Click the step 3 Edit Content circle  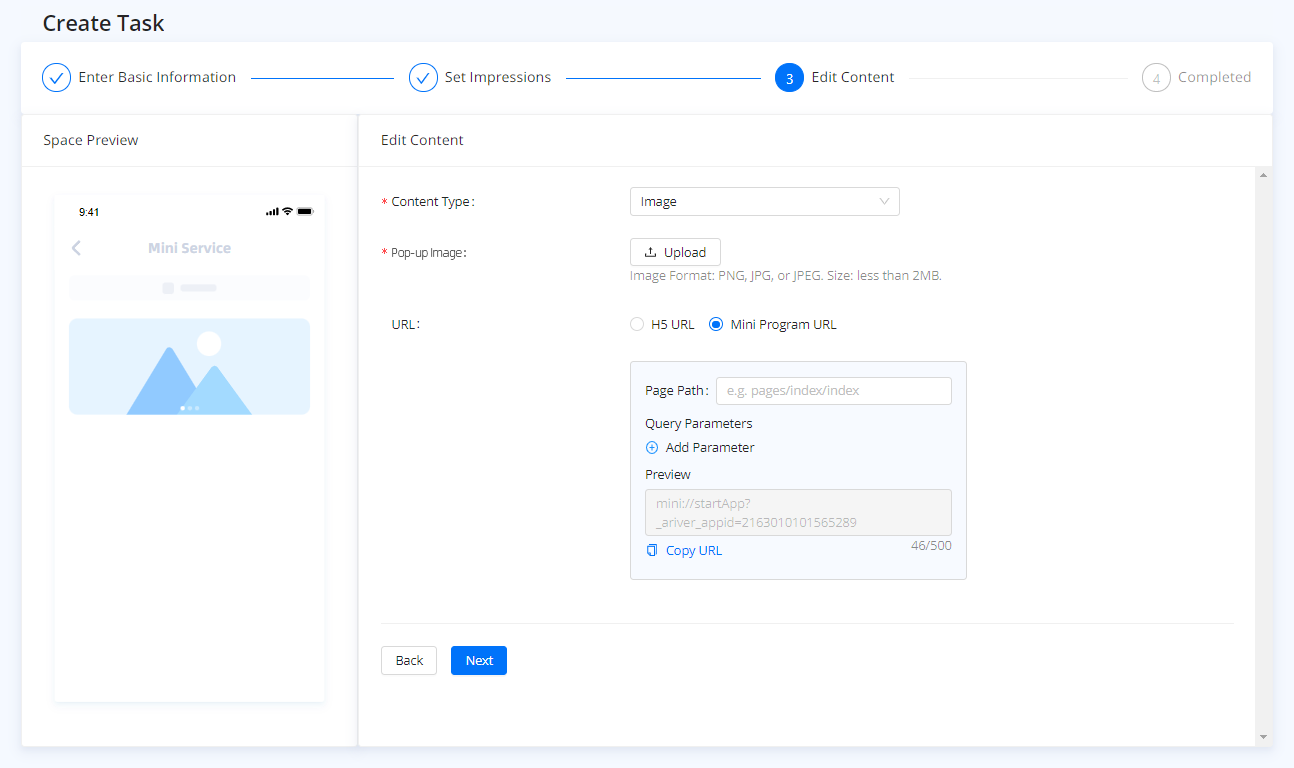click(x=789, y=78)
